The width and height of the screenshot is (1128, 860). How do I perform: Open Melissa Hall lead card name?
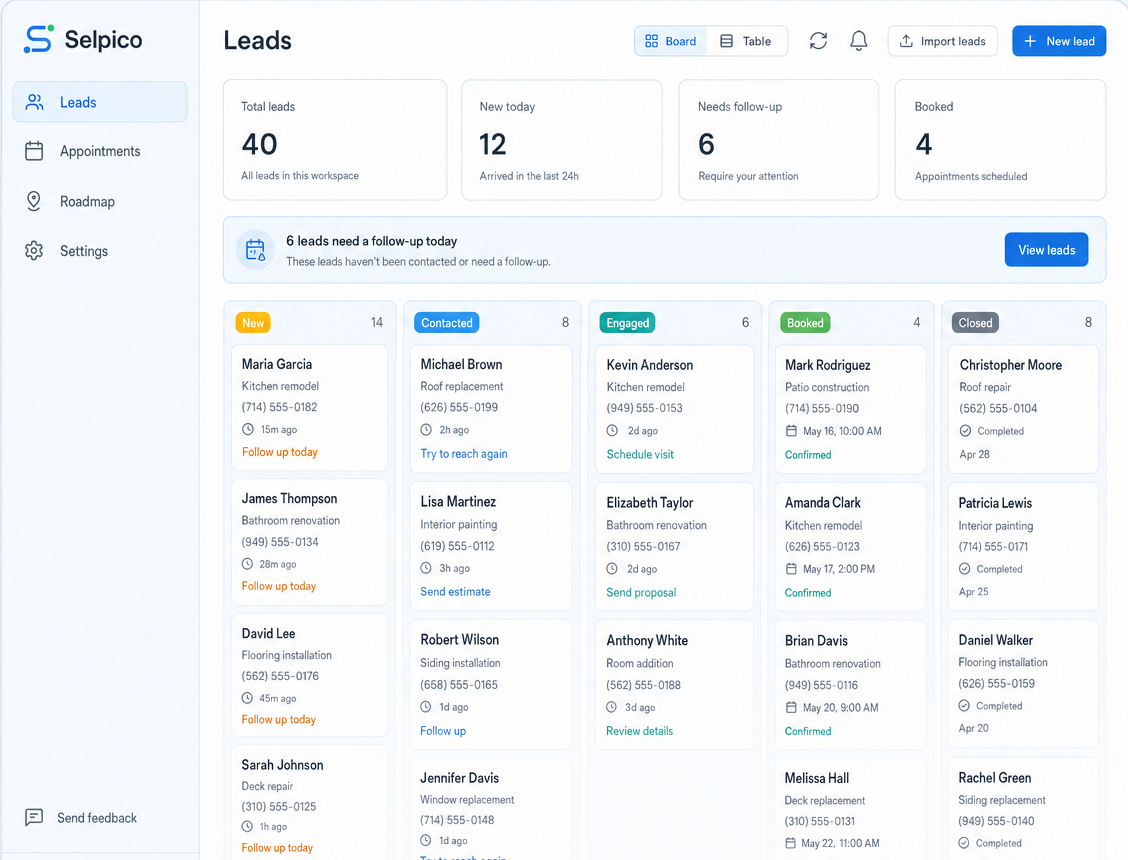click(x=817, y=778)
